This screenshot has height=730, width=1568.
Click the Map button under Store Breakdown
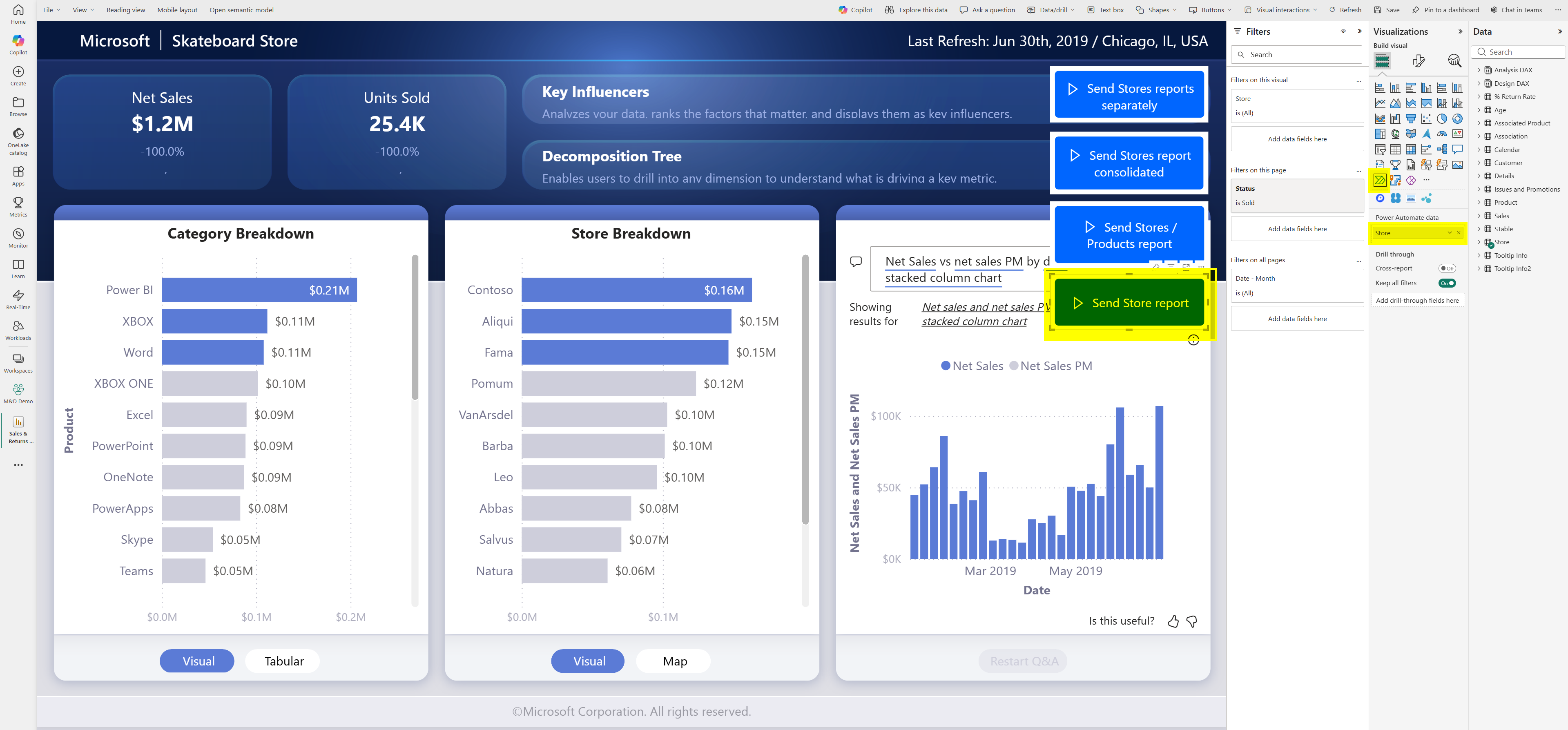pyautogui.click(x=674, y=661)
